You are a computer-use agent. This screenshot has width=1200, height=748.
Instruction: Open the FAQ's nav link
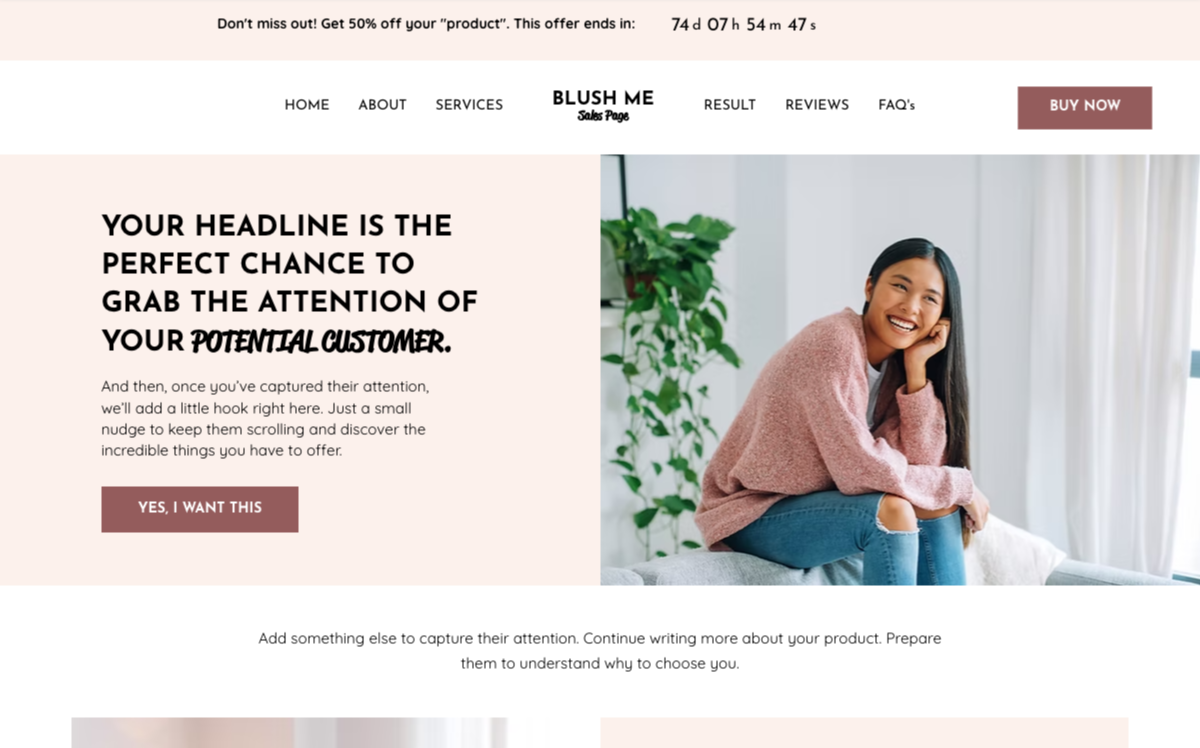tap(896, 105)
